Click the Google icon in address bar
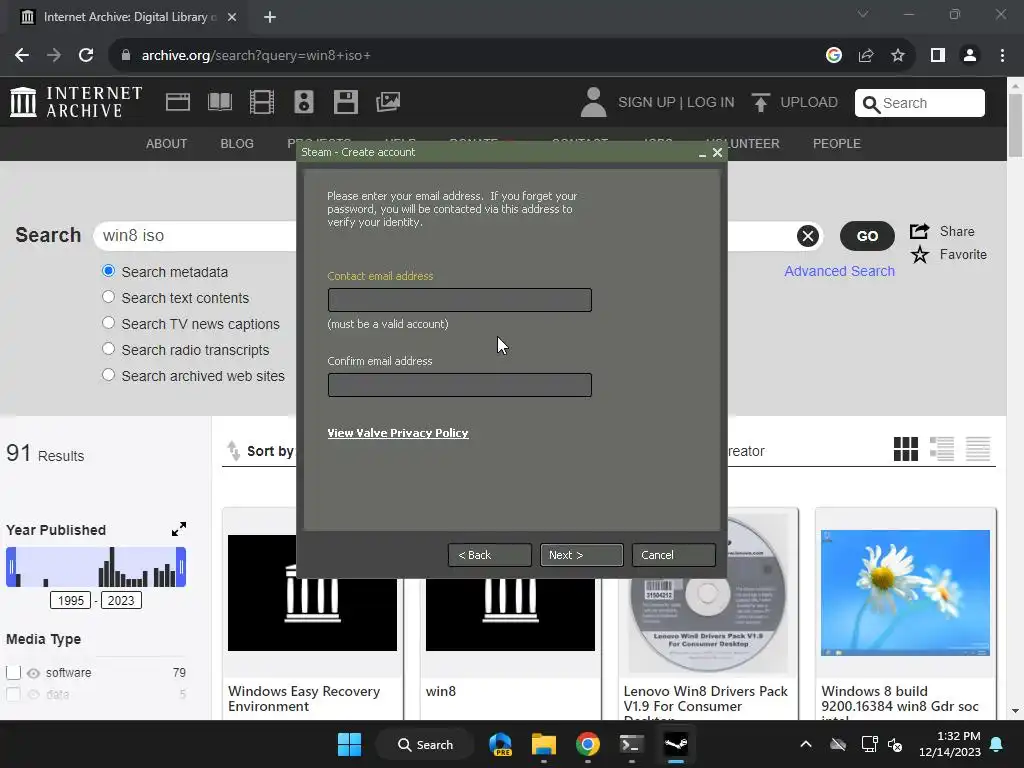This screenshot has height=768, width=1024. click(x=833, y=56)
